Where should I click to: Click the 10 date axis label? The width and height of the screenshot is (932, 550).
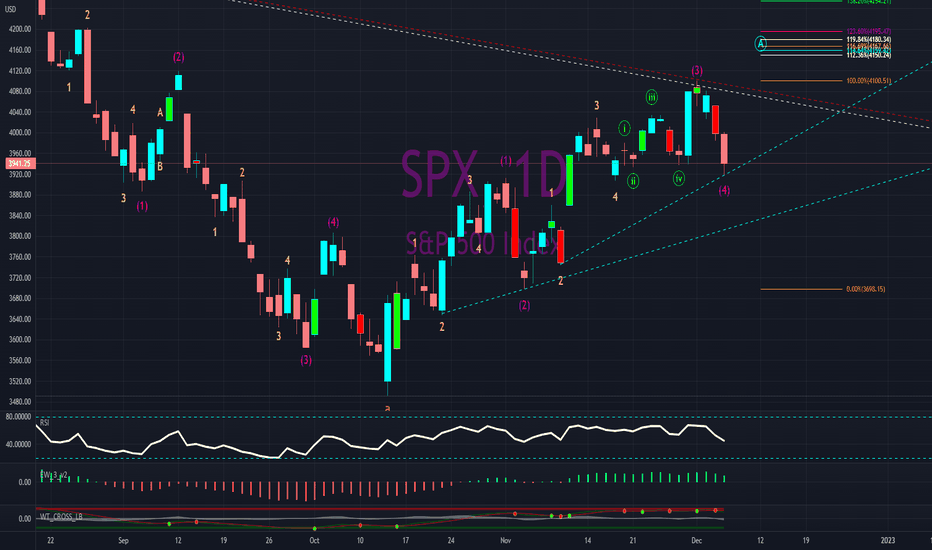(360, 540)
